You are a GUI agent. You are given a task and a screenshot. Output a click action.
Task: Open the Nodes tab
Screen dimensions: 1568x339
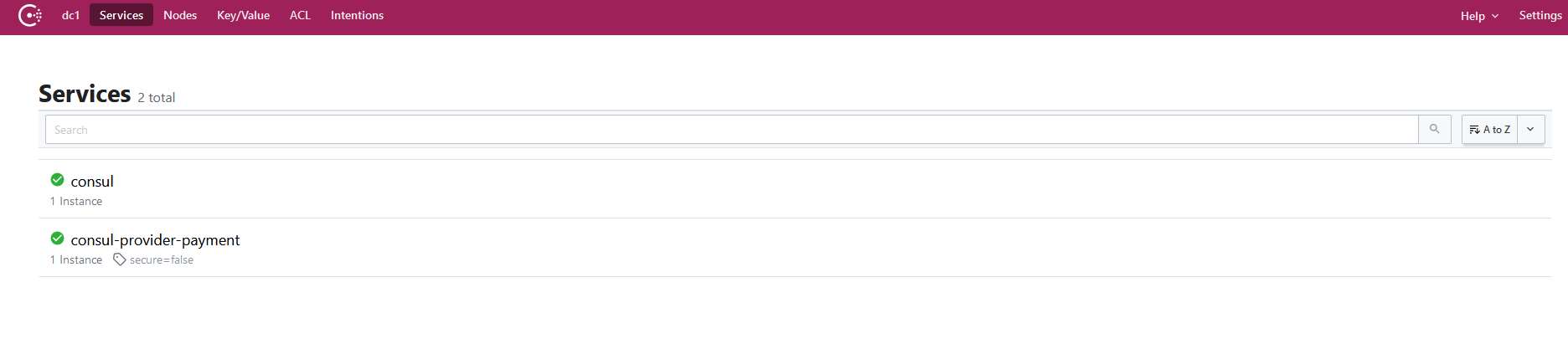(x=180, y=15)
